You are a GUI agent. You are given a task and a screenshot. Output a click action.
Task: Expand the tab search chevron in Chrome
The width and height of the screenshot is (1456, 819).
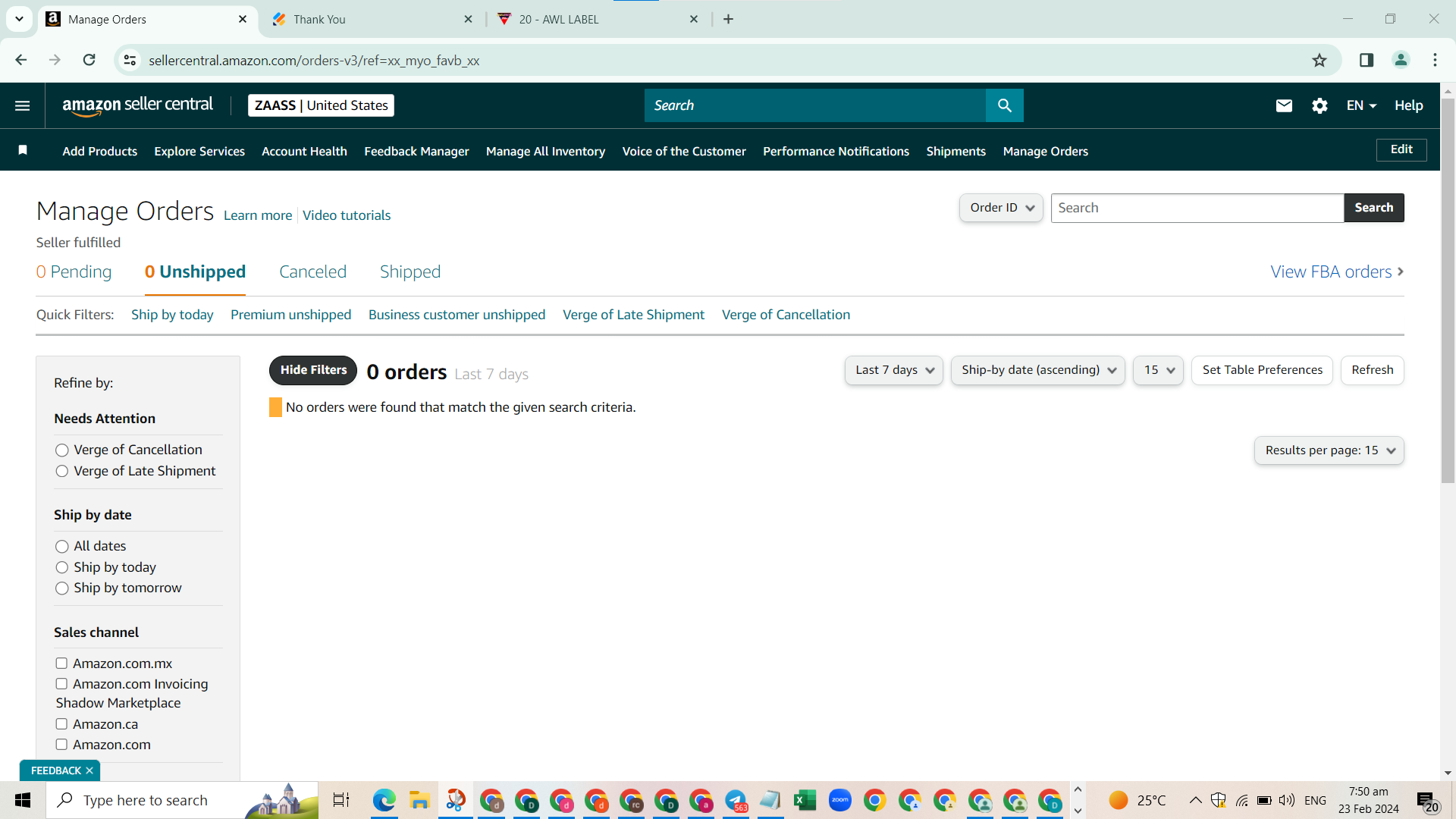coord(20,19)
